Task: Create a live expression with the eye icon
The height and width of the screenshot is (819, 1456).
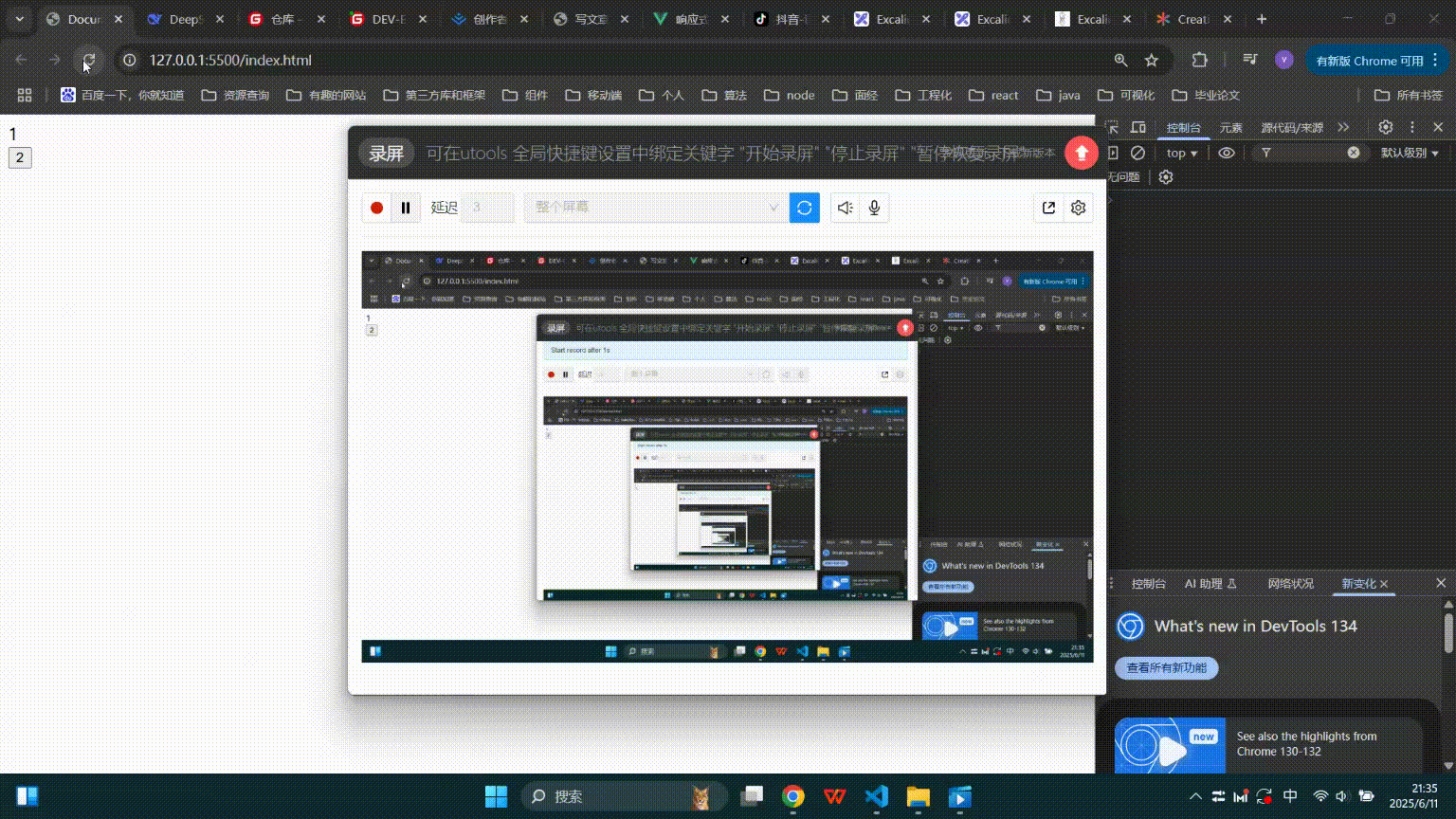Action: pos(1228,153)
